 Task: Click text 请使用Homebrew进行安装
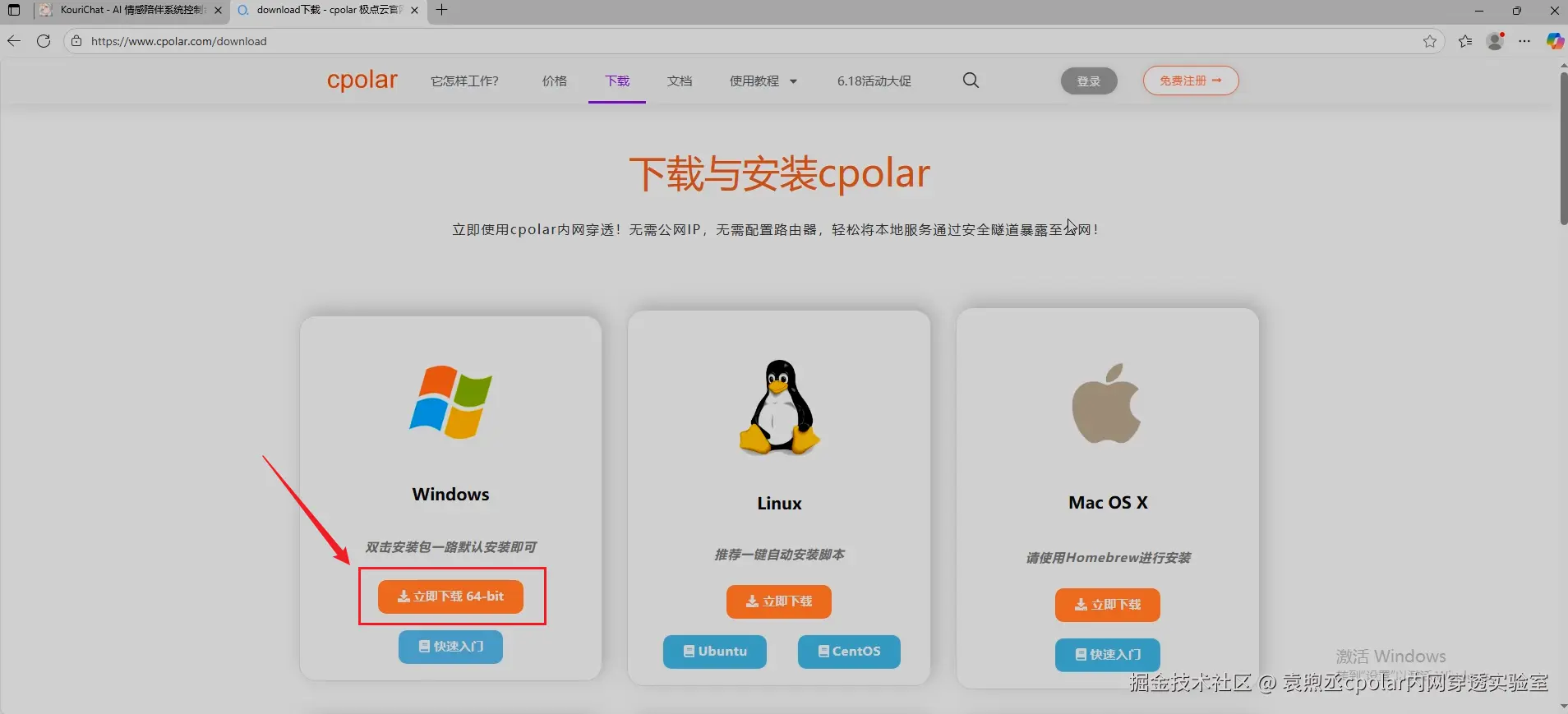[x=1108, y=558]
